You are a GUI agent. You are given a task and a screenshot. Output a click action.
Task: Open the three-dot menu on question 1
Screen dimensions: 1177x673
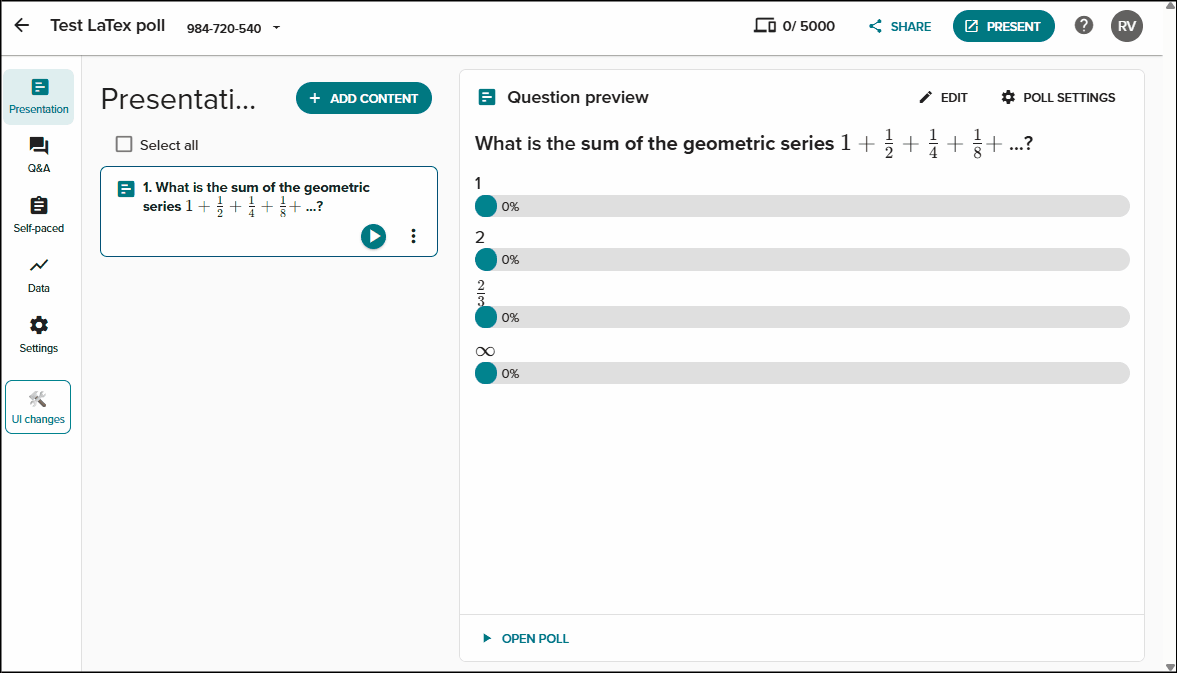[413, 236]
